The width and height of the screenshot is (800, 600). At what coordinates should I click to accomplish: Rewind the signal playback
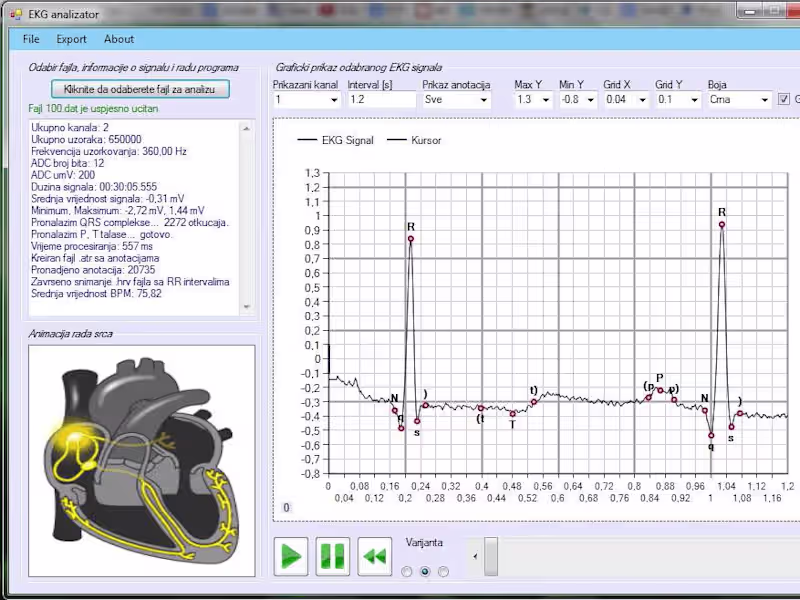[x=373, y=556]
